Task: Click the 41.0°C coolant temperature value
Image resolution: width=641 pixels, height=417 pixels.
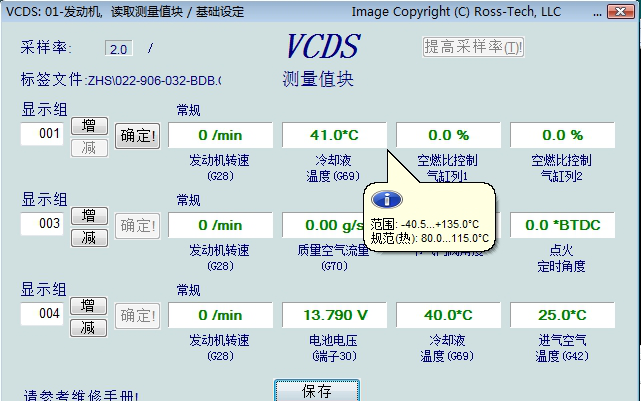Action: pyautogui.click(x=334, y=135)
